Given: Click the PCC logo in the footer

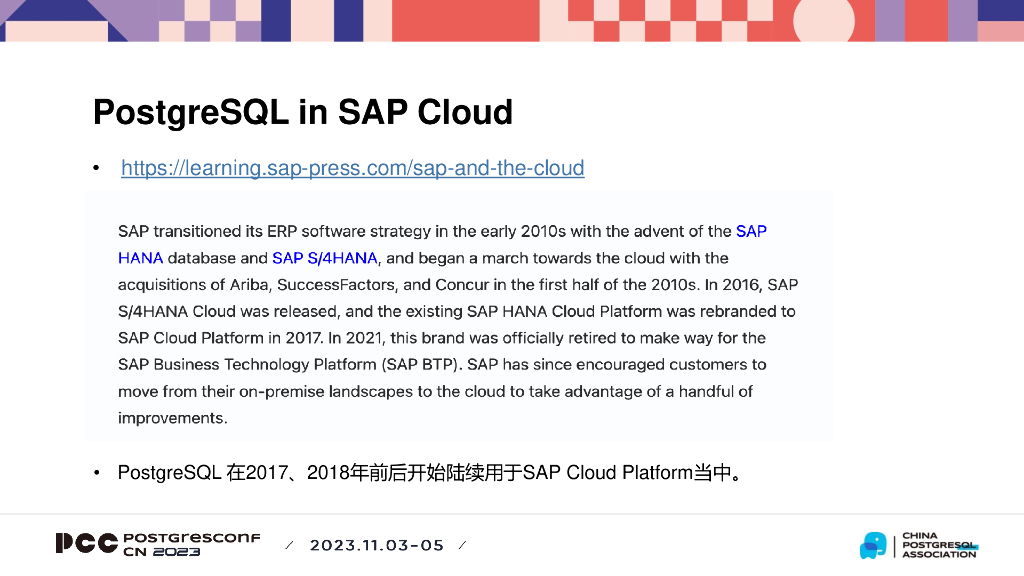Looking at the screenshot, I should tap(86, 544).
